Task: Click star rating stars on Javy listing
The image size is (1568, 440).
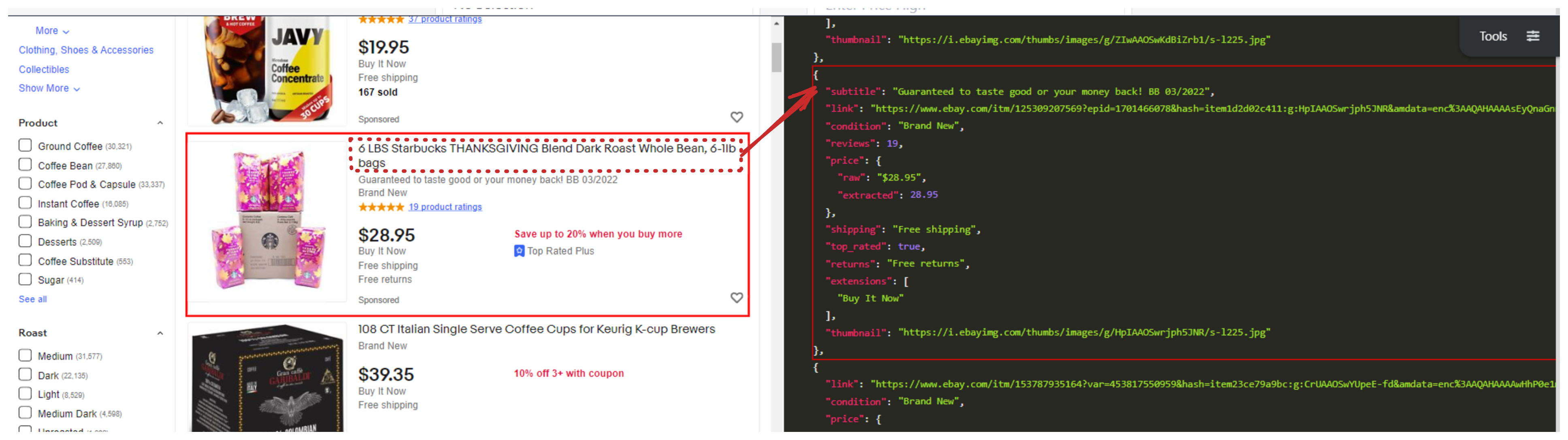Action: 381,19
